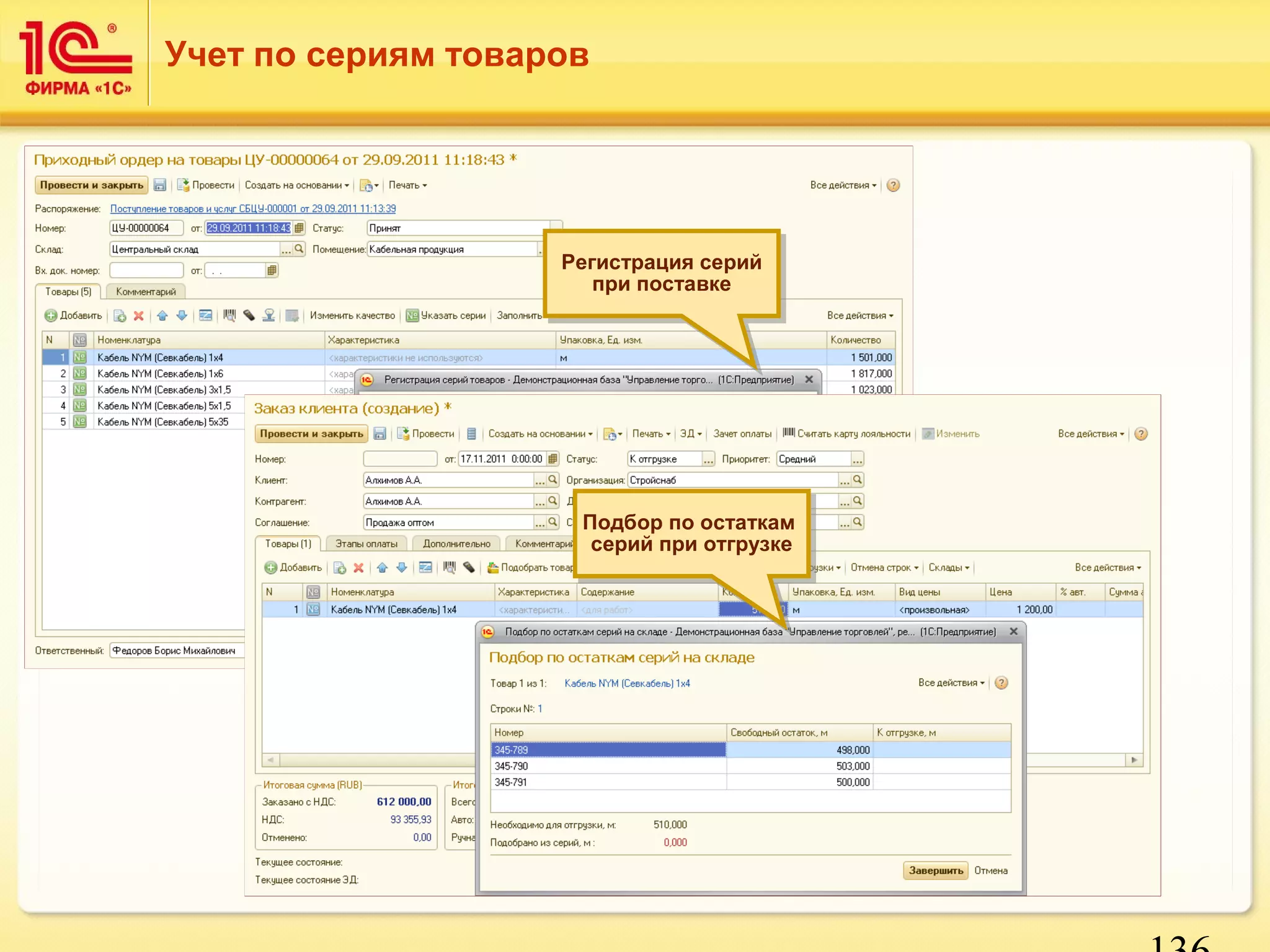Expand Печать menu in receipt order
Screen dimensions: 1270x952
408,185
